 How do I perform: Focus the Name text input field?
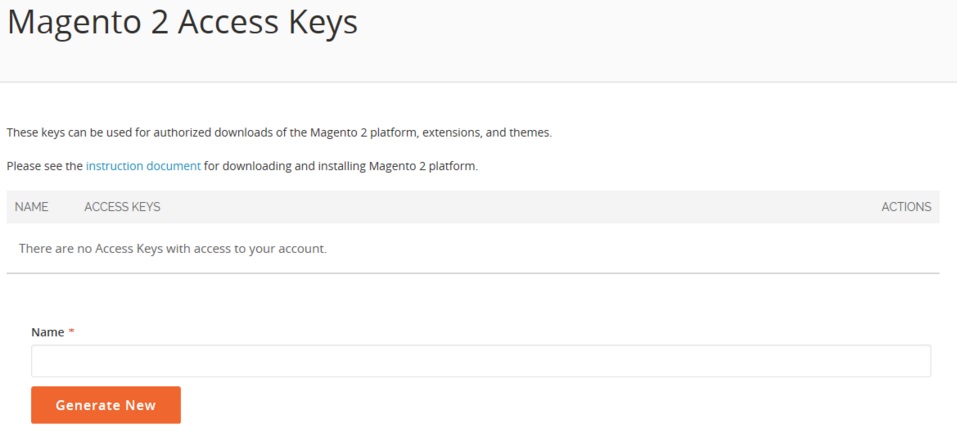(x=481, y=361)
